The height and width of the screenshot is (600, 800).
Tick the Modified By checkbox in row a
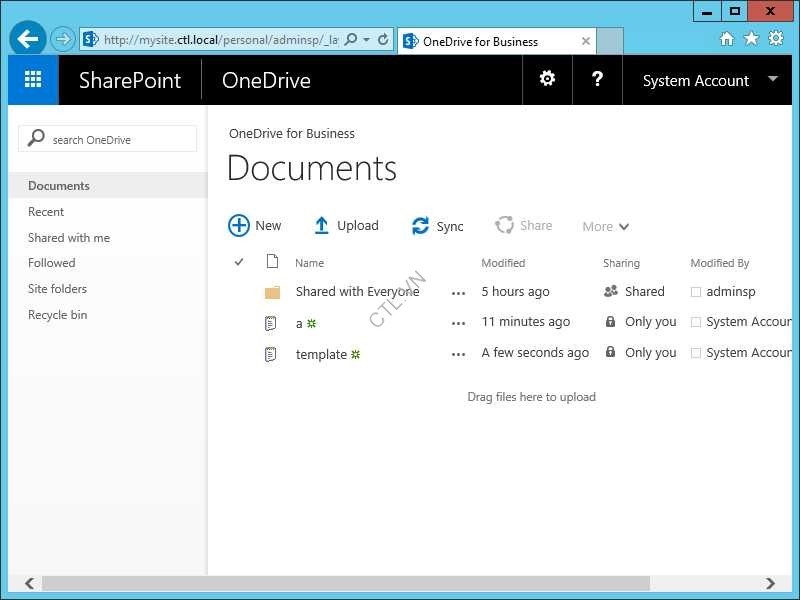coord(696,322)
